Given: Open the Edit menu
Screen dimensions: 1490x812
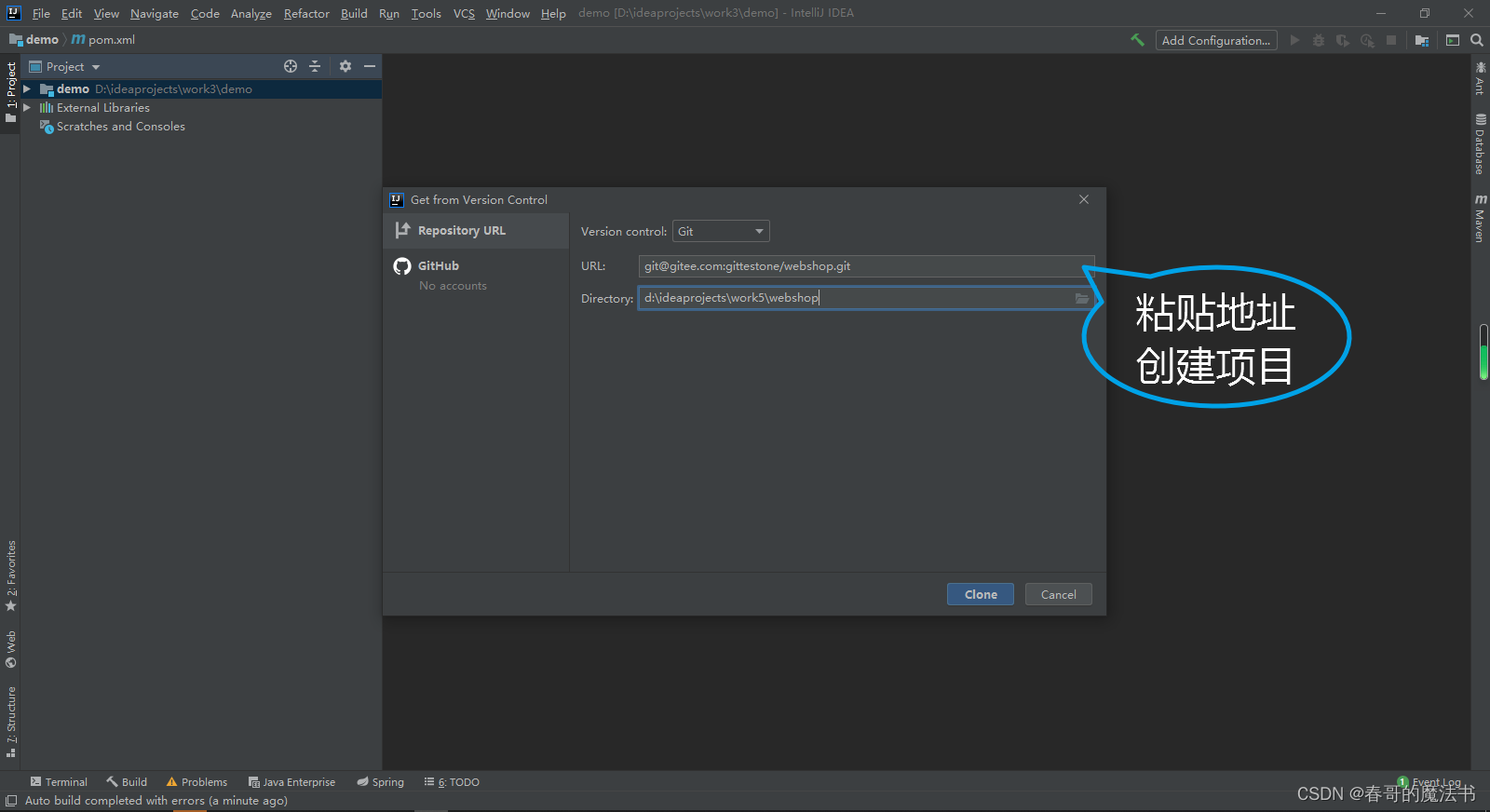Looking at the screenshot, I should coord(72,13).
